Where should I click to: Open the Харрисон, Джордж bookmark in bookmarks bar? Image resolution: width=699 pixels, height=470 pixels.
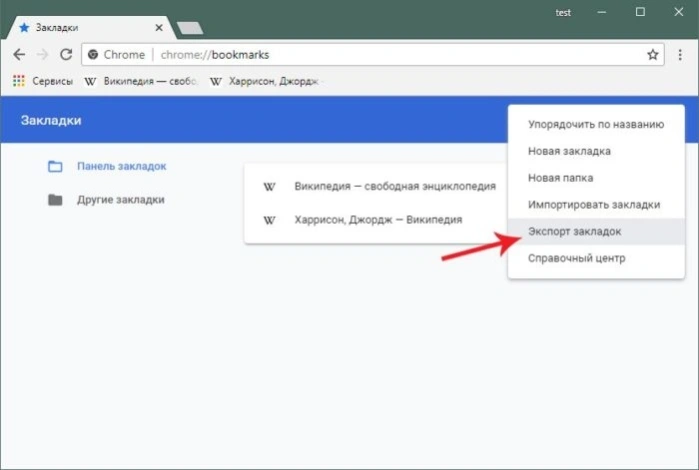(265, 81)
